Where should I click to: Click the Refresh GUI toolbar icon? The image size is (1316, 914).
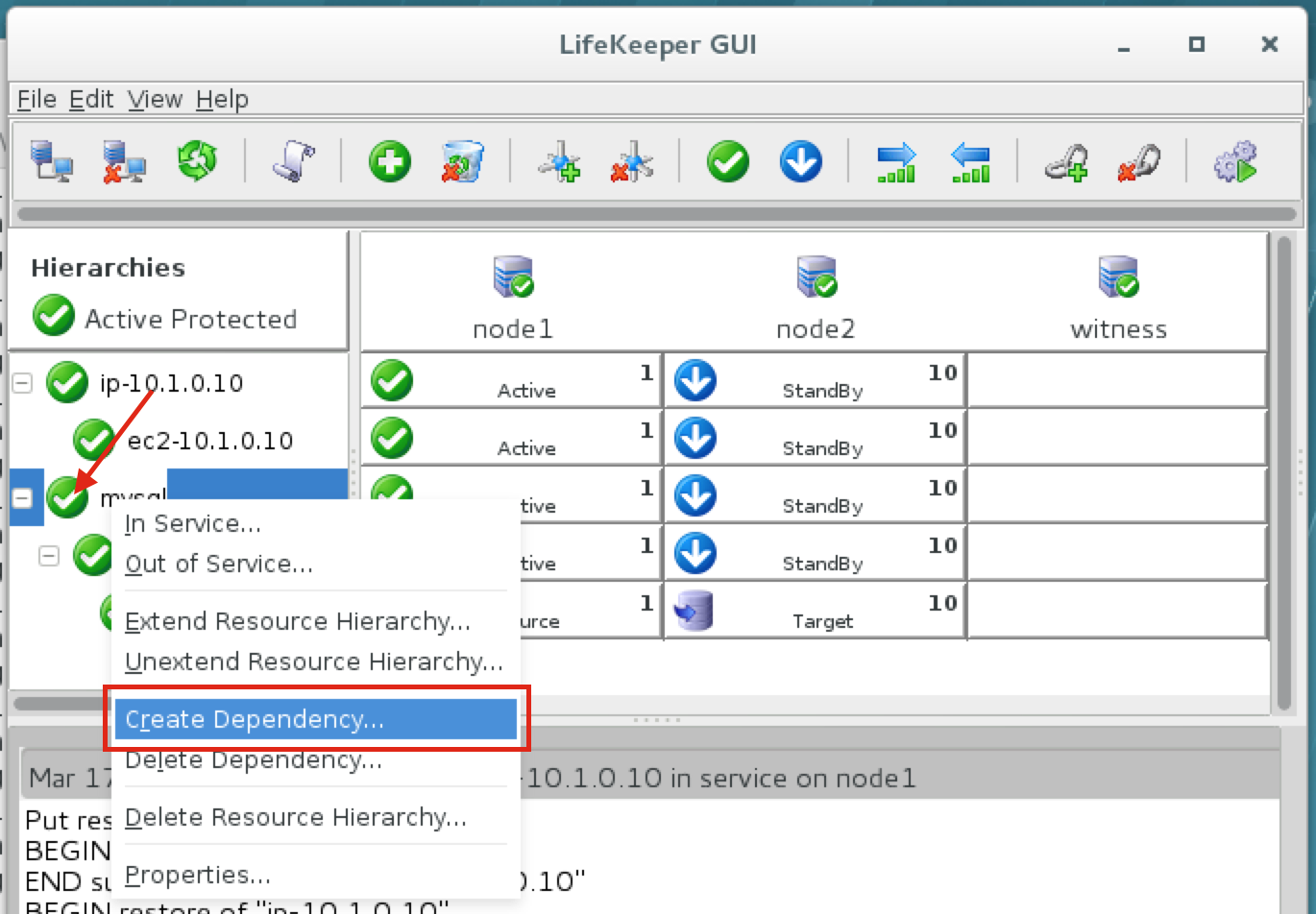click(197, 161)
